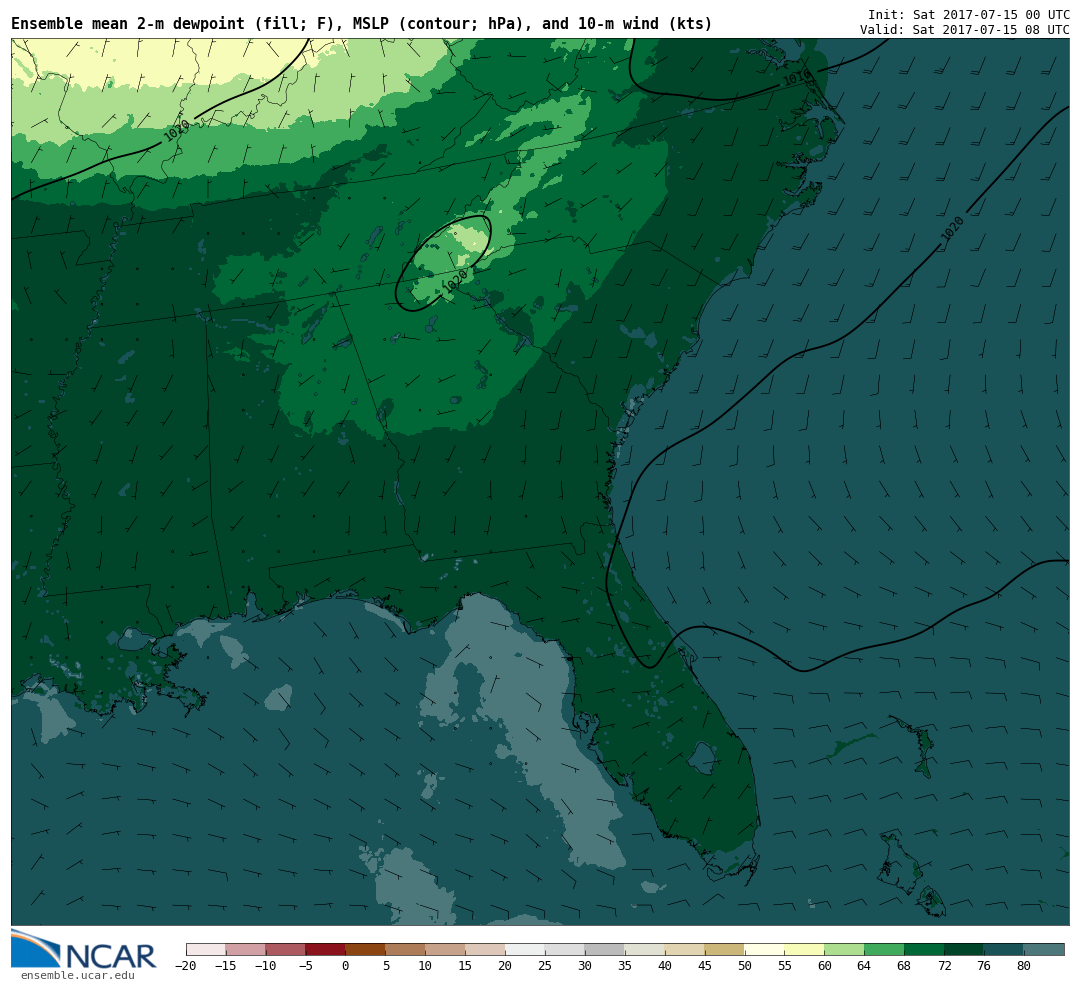The image size is (1080, 988).
Task: Pick the 45 to 50 khaki legend swatch
Action: pos(725,949)
